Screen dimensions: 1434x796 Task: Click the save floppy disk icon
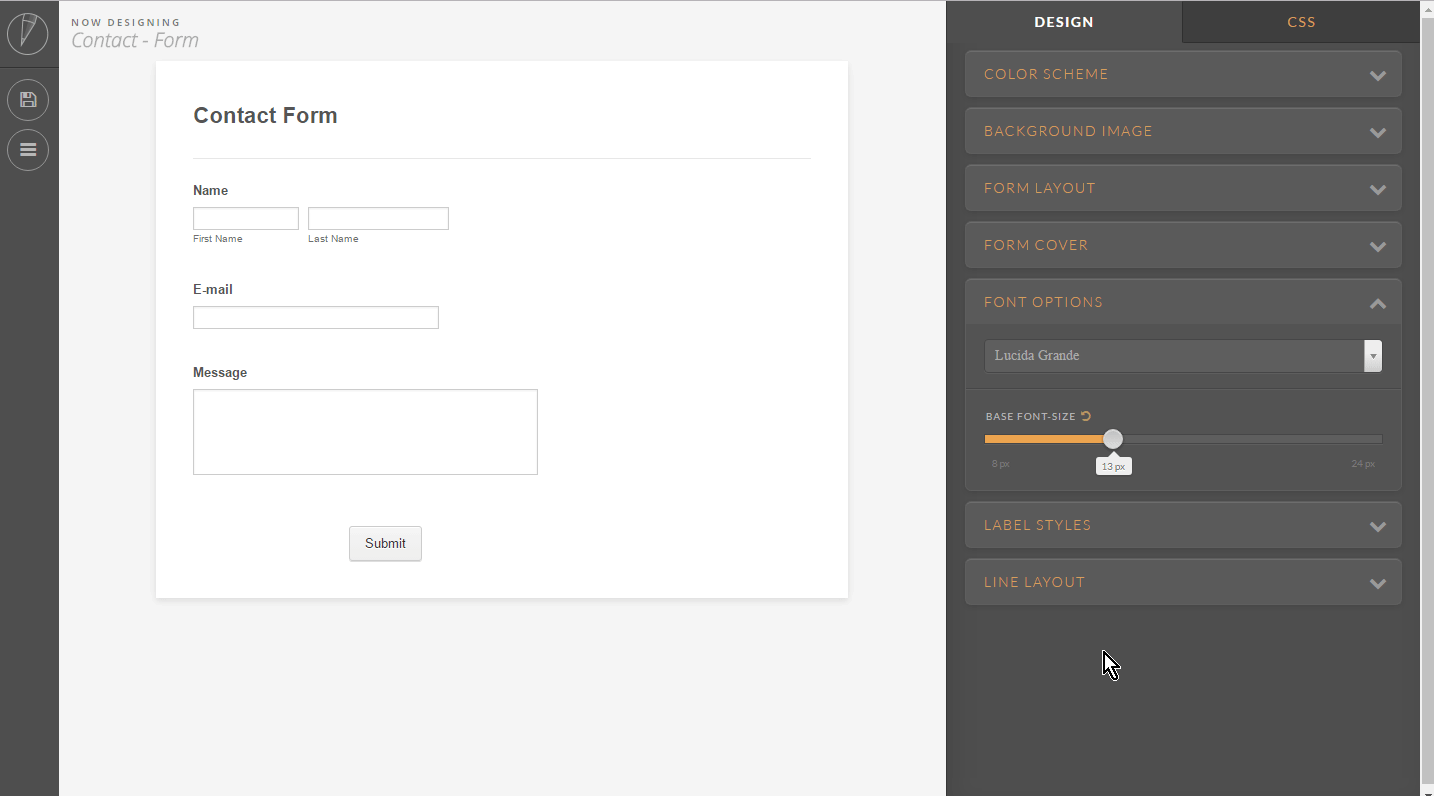tap(28, 100)
